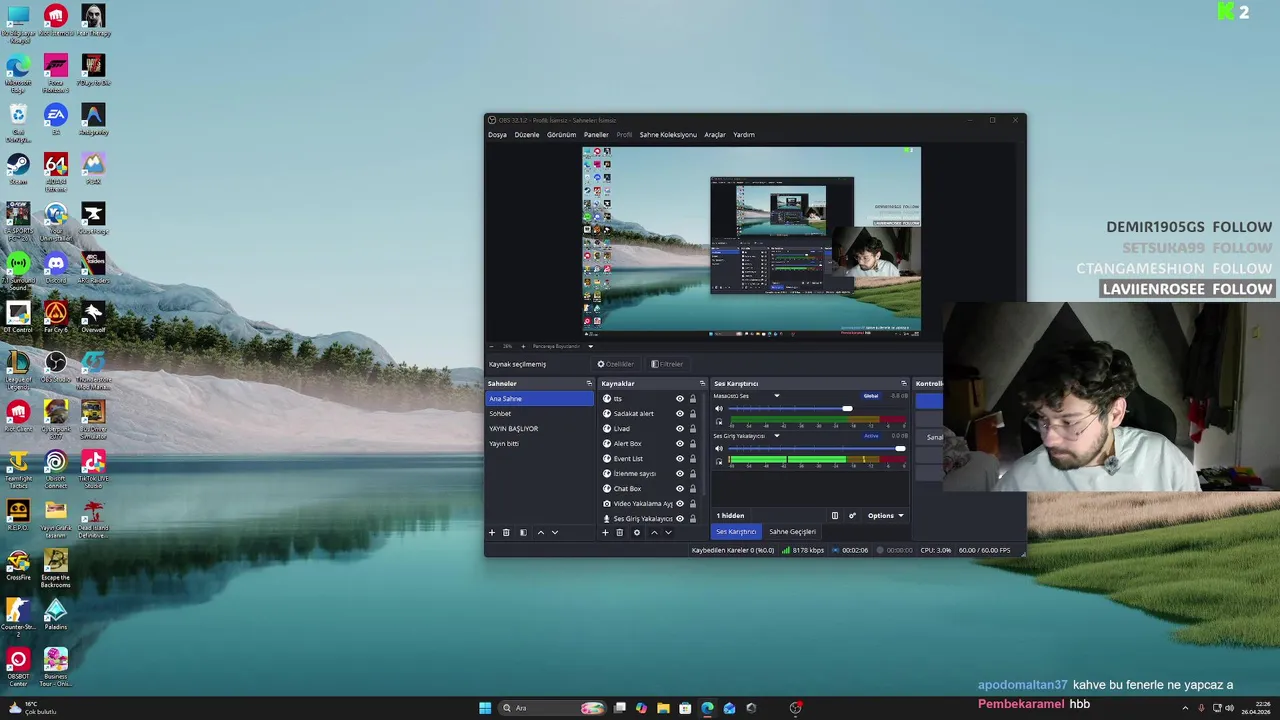This screenshot has width=1280, height=720.
Task: Unlock the tts source
Action: (693, 399)
